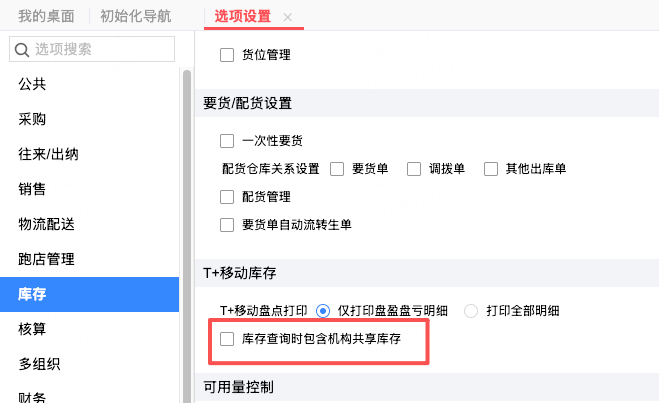Click the 选项搜索 input field
659x403 pixels.
(x=100, y=49)
